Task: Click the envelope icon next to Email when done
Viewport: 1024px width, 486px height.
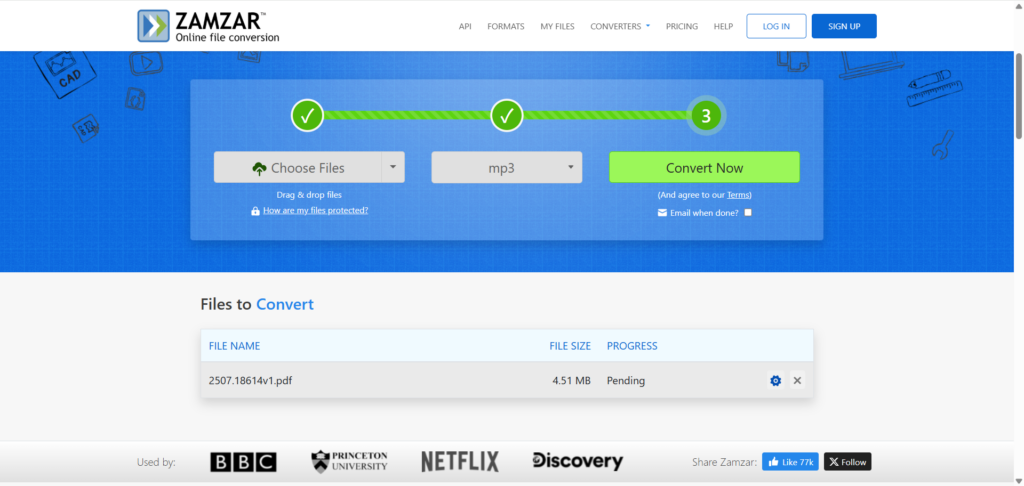Action: 662,212
